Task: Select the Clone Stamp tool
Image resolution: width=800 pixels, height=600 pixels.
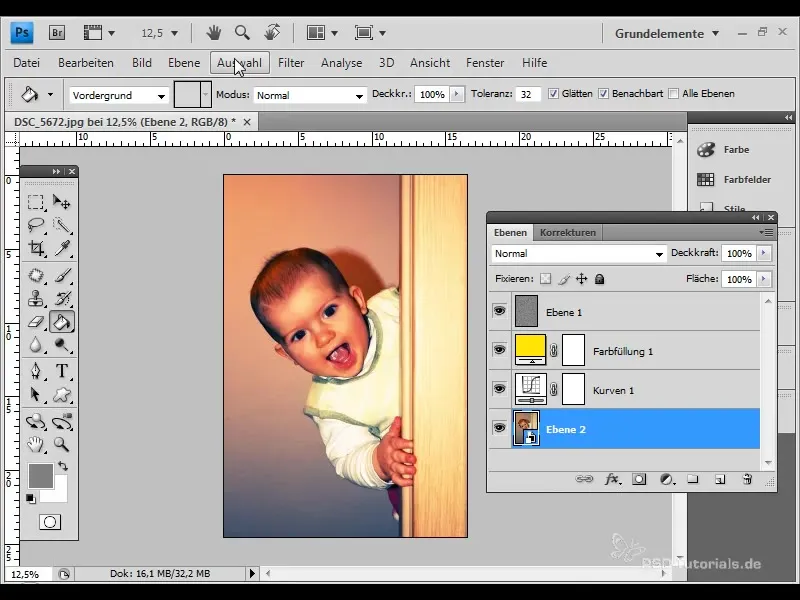Action: point(36,298)
